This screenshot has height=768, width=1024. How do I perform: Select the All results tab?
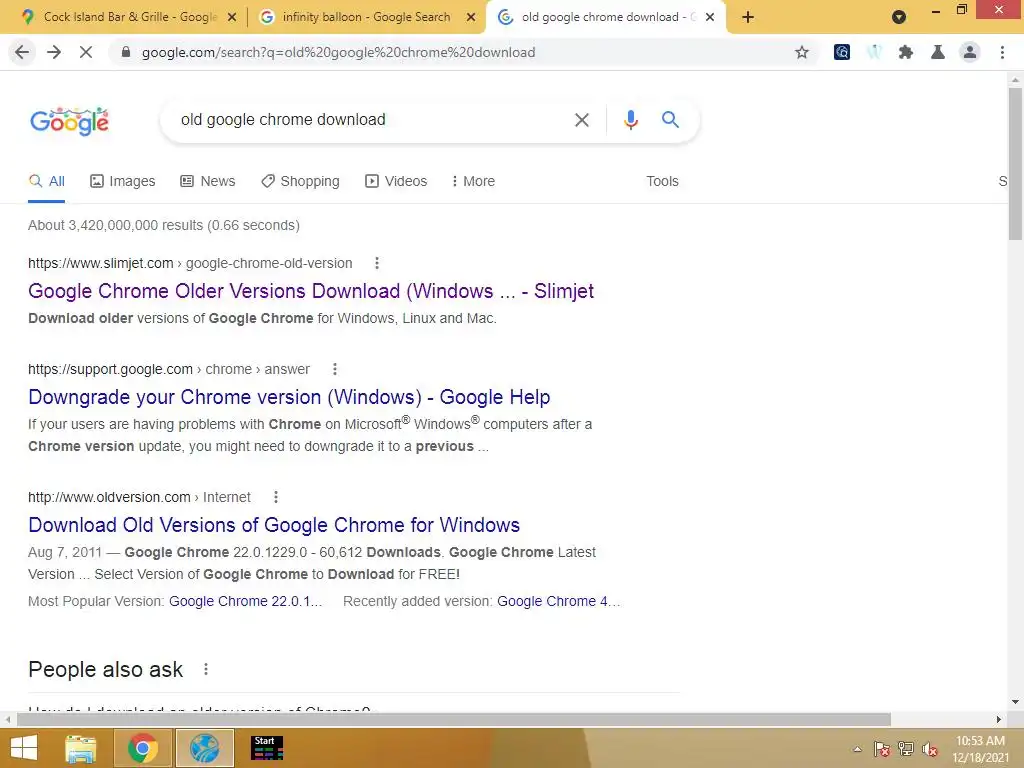click(x=46, y=182)
